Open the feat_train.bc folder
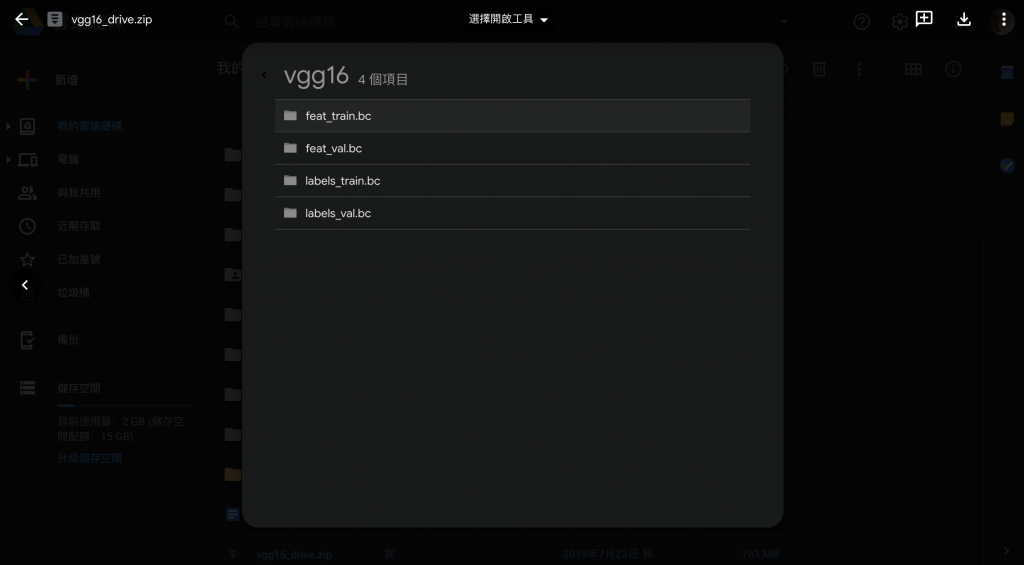Viewport: 1024px width, 565px height. pos(513,116)
